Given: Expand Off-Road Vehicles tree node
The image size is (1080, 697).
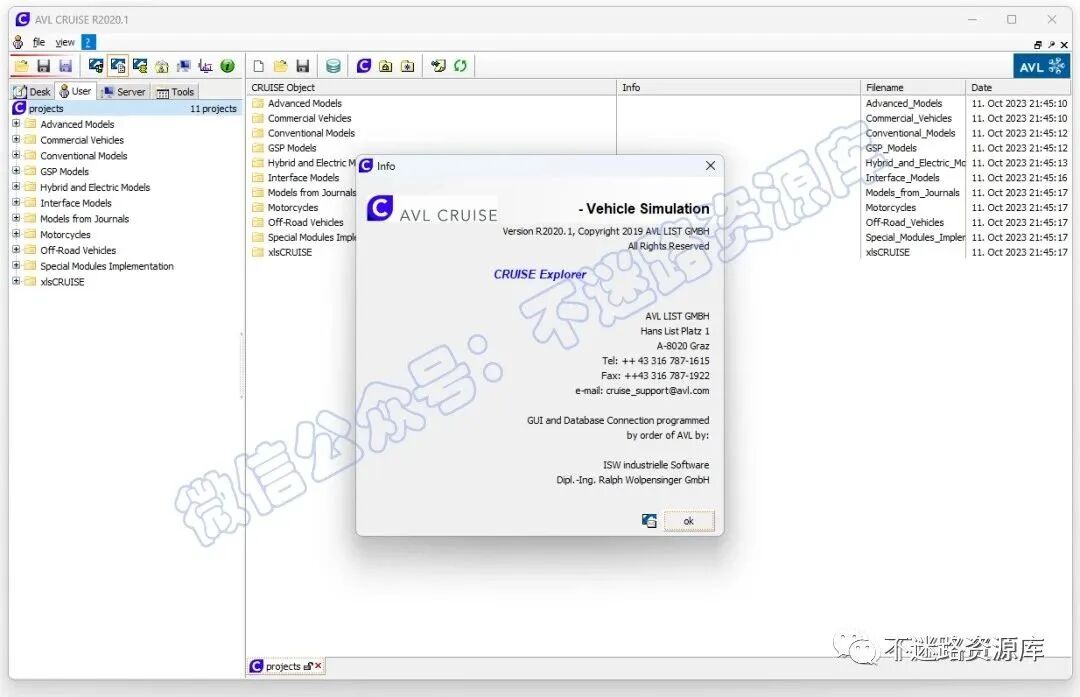Looking at the screenshot, I should 16,250.
